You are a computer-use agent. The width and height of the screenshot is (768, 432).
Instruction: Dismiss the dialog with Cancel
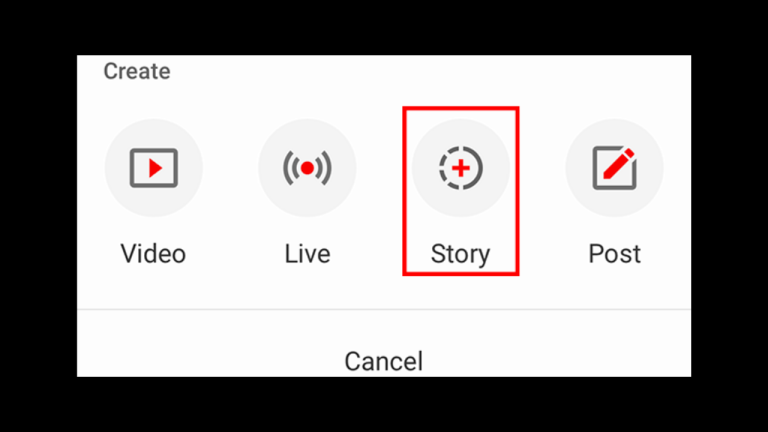point(384,361)
